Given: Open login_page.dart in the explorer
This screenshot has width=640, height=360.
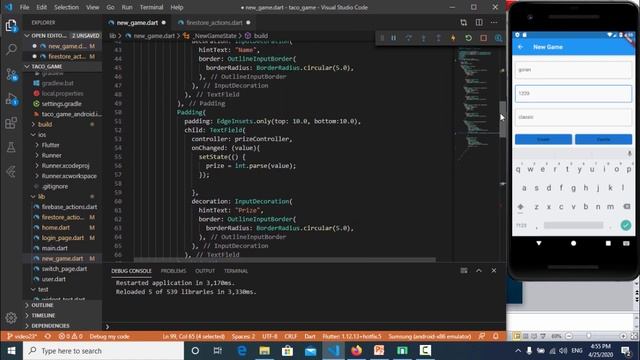Looking at the screenshot, I should (62, 238).
